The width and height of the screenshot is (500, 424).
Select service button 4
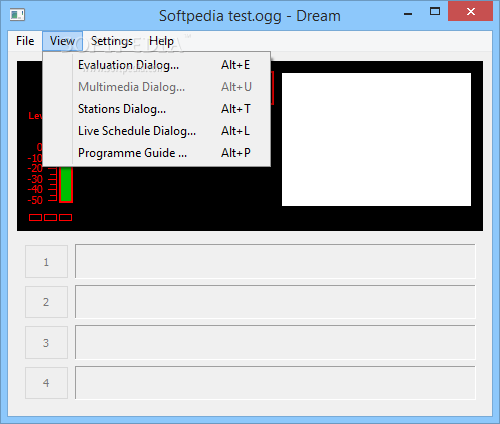[46, 383]
